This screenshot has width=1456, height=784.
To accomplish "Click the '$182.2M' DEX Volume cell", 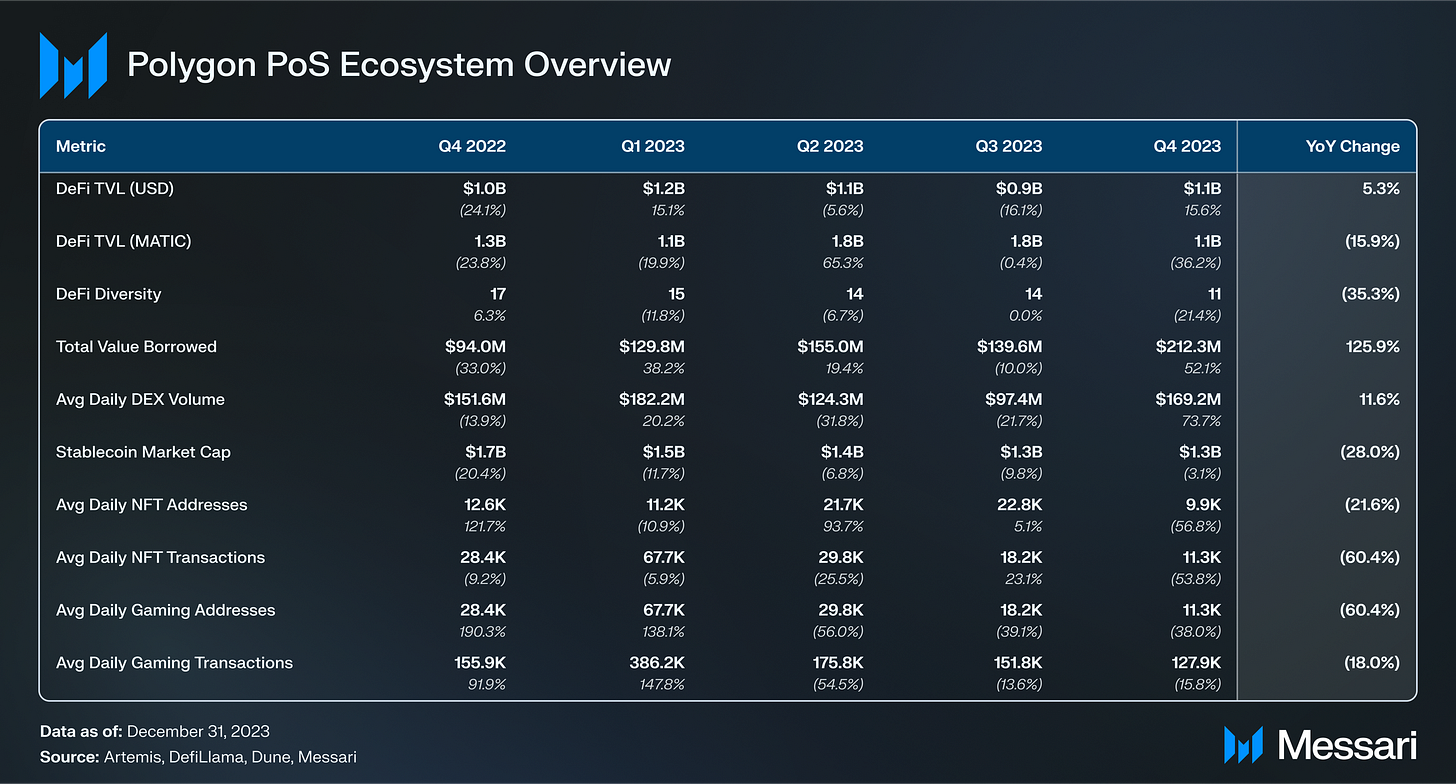I will pyautogui.click(x=651, y=399).
